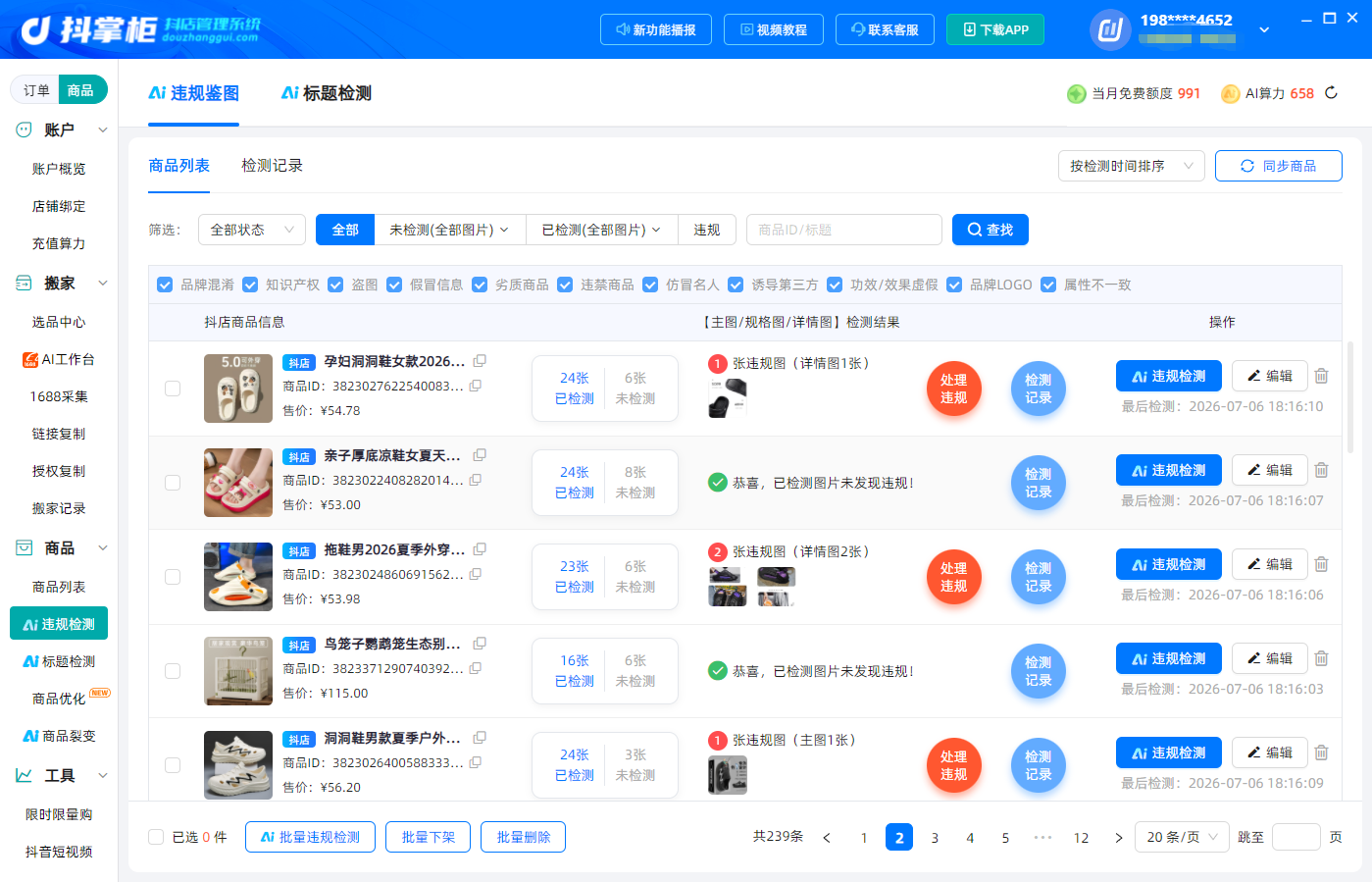Copy the title of 孕妇洞洞鞋女款2026 product
The image size is (1372, 882).
[480, 361]
